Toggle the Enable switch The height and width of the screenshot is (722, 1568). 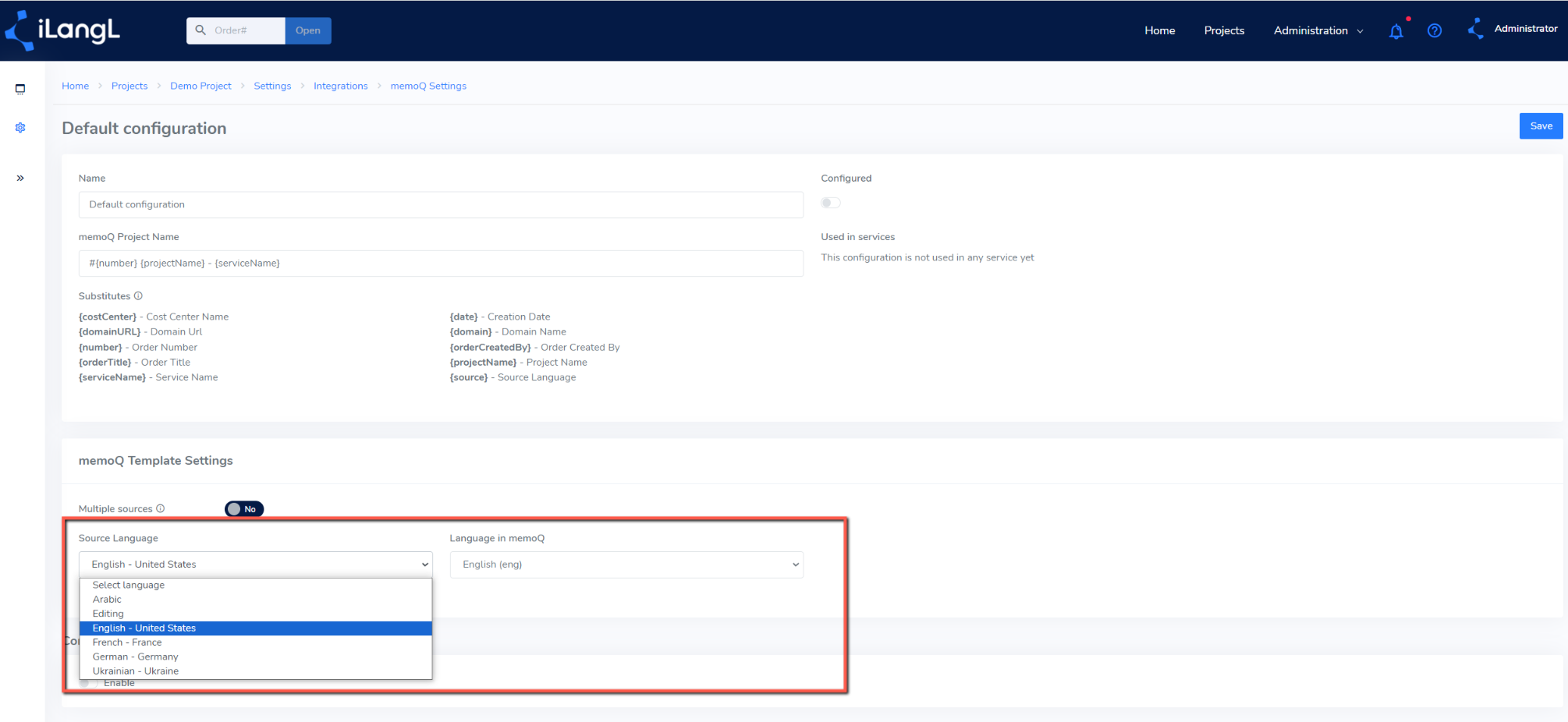pos(89,683)
